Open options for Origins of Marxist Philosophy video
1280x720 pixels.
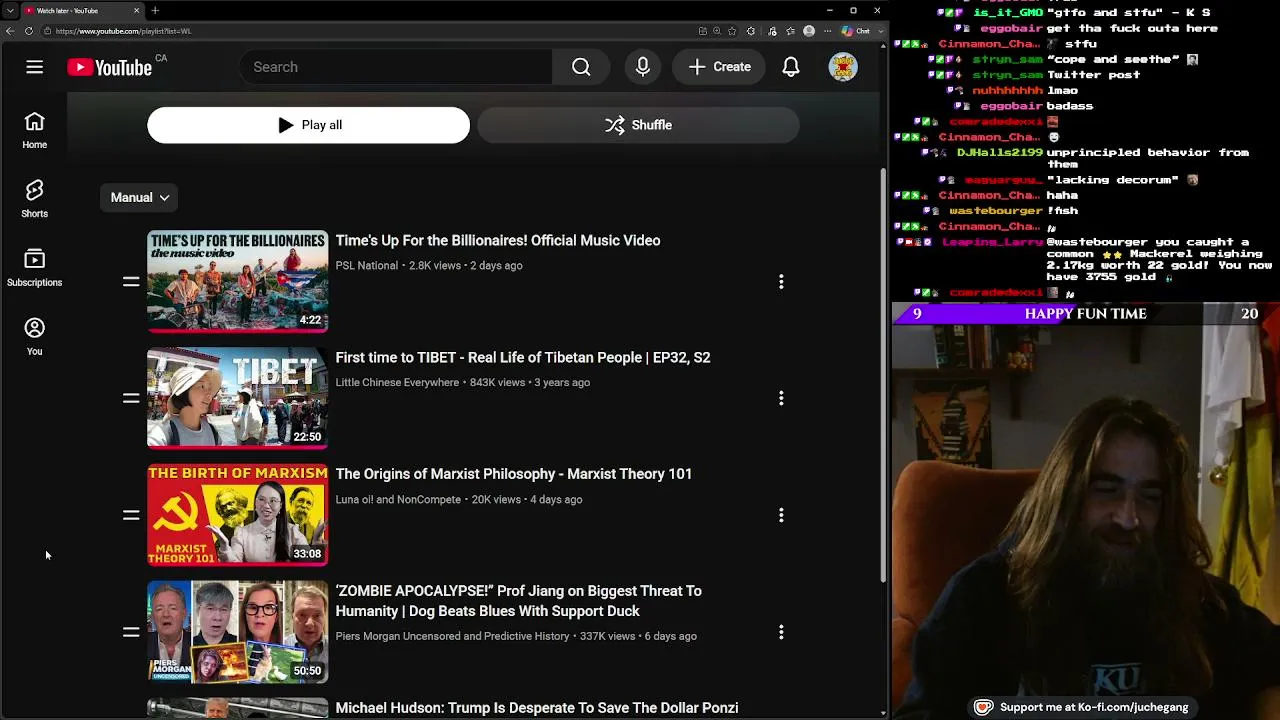point(781,515)
